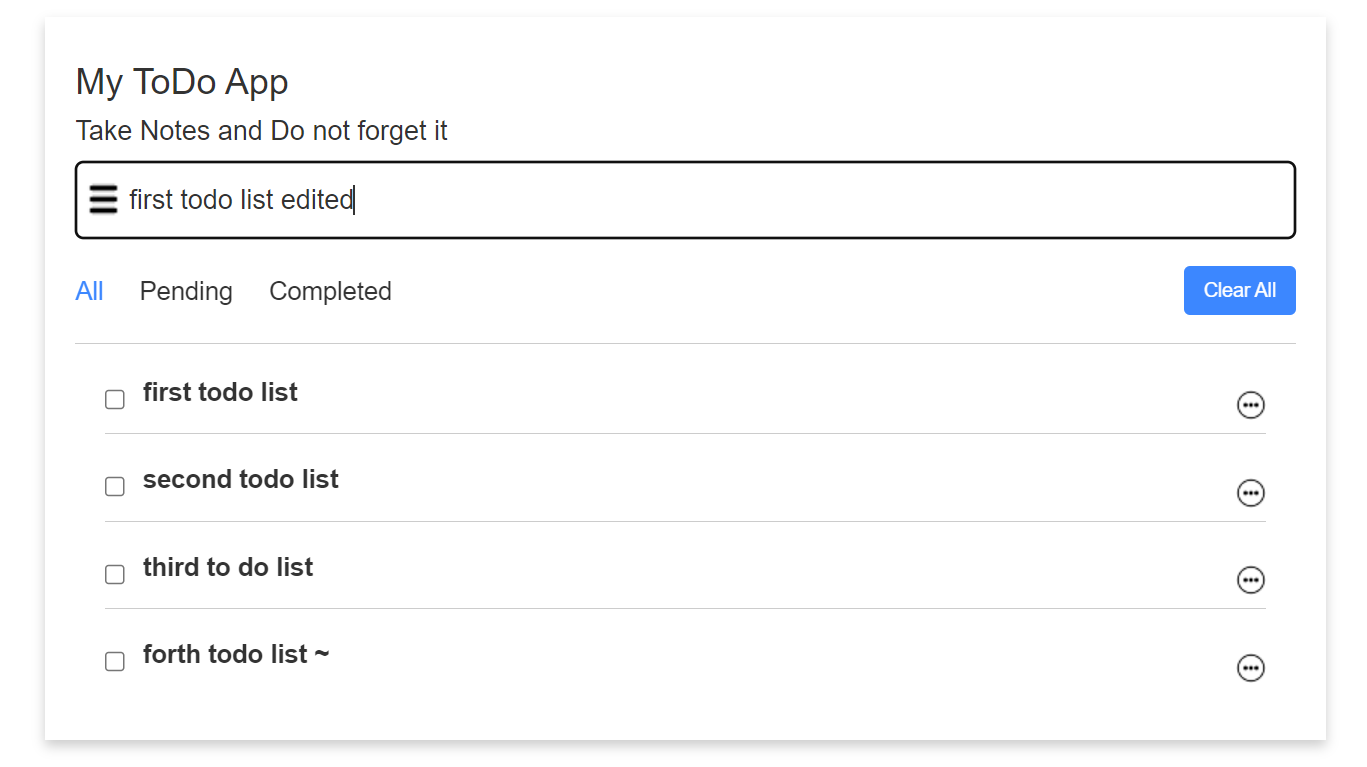Image resolution: width=1367 pixels, height=767 pixels.
Task: Click inside the todo text input field
Action: click(x=600, y=199)
